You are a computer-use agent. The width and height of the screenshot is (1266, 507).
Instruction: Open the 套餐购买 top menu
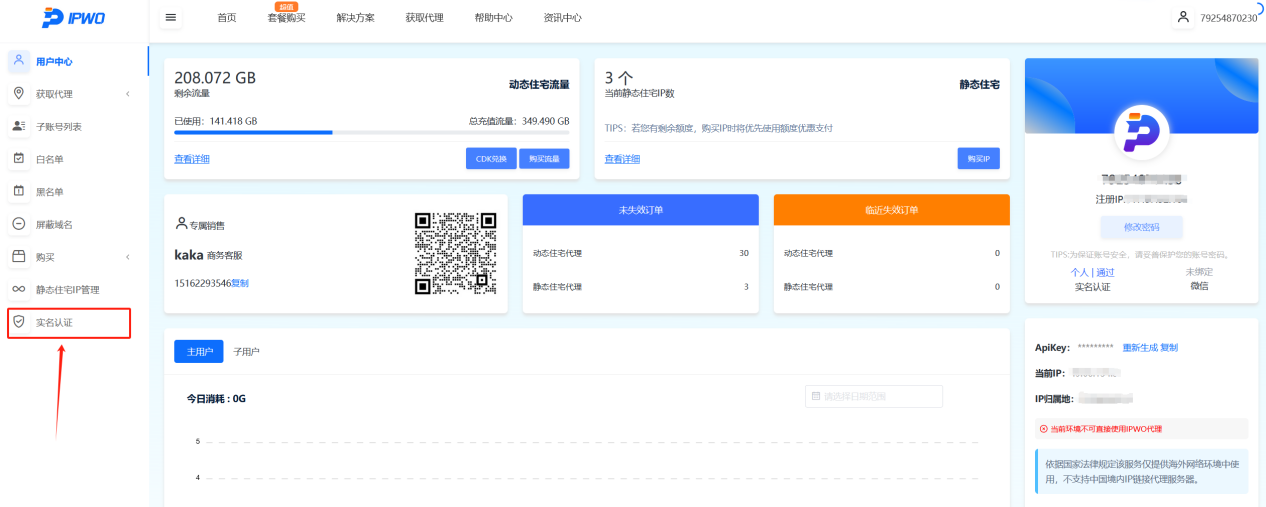point(286,18)
